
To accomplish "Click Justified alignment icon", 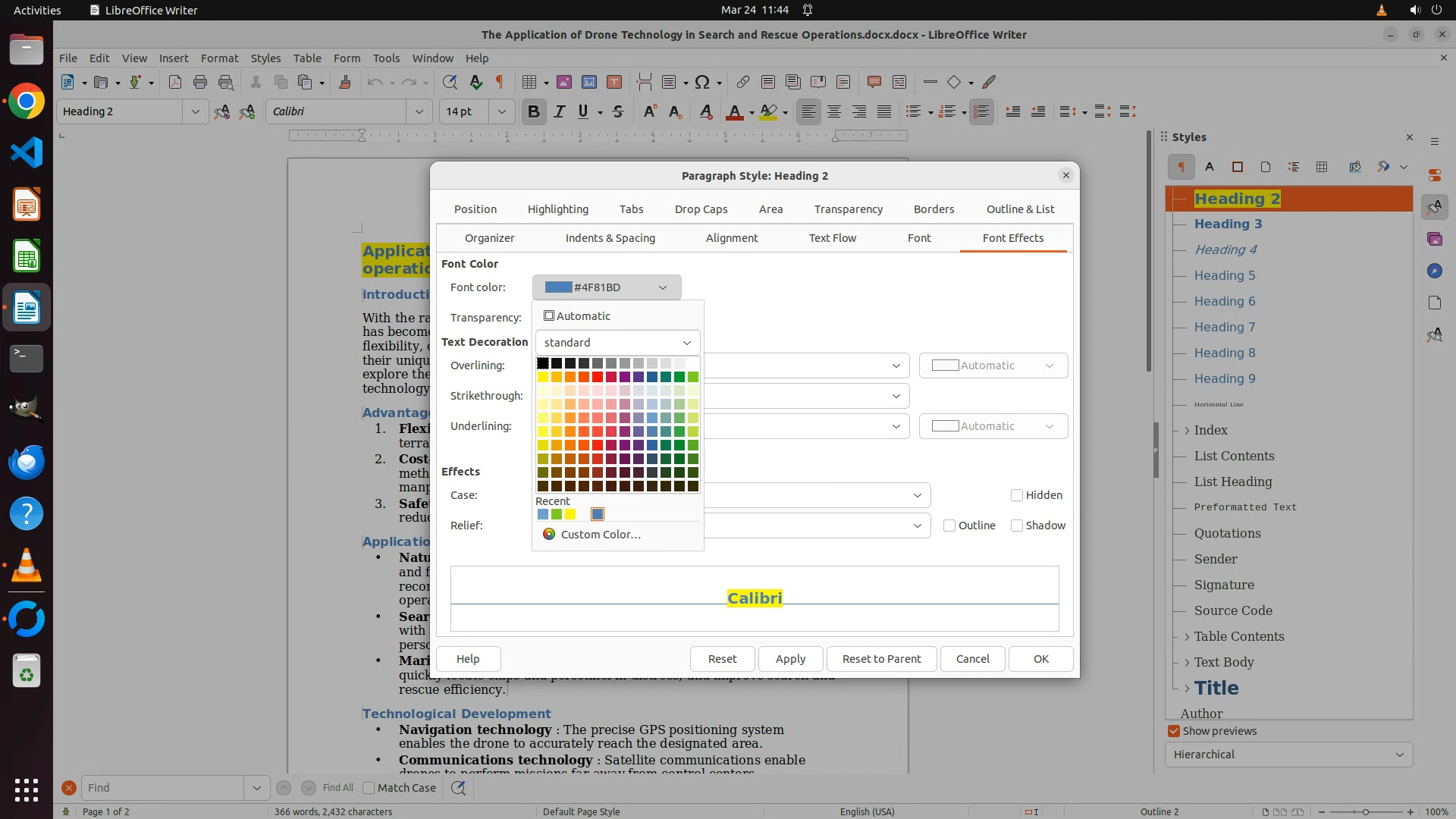I will [884, 111].
